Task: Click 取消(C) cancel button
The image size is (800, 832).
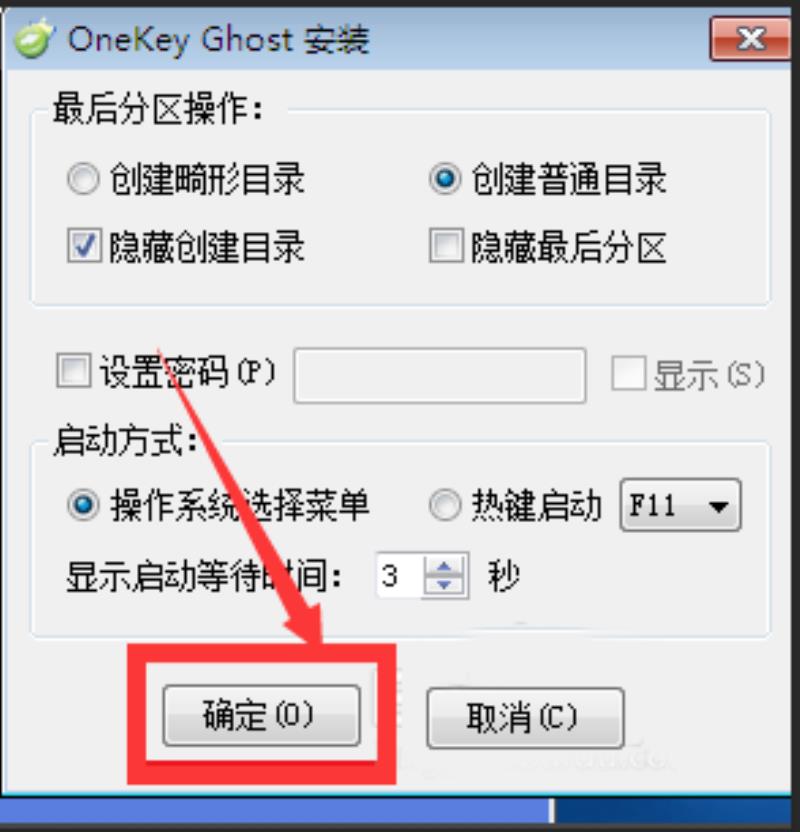Action: pyautogui.click(x=525, y=718)
